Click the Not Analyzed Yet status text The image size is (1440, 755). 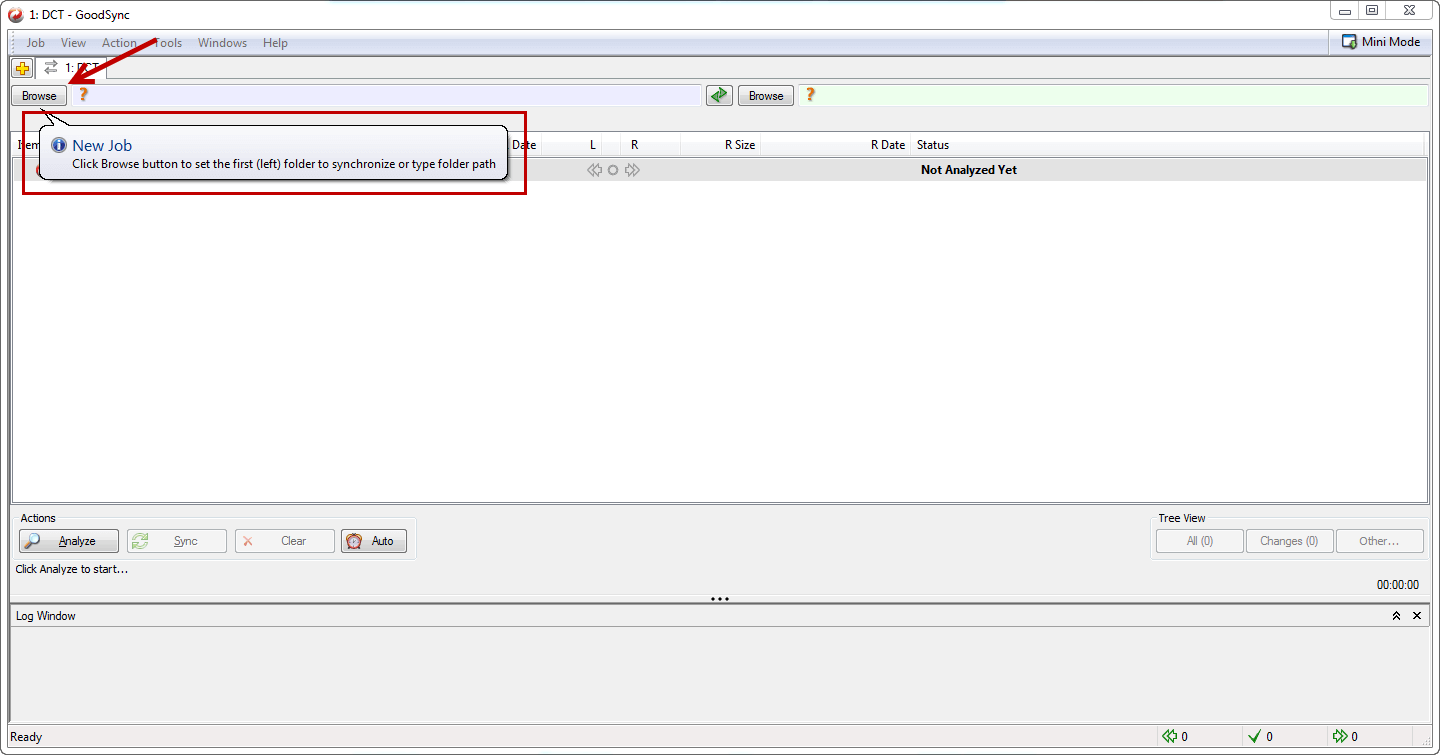point(969,170)
